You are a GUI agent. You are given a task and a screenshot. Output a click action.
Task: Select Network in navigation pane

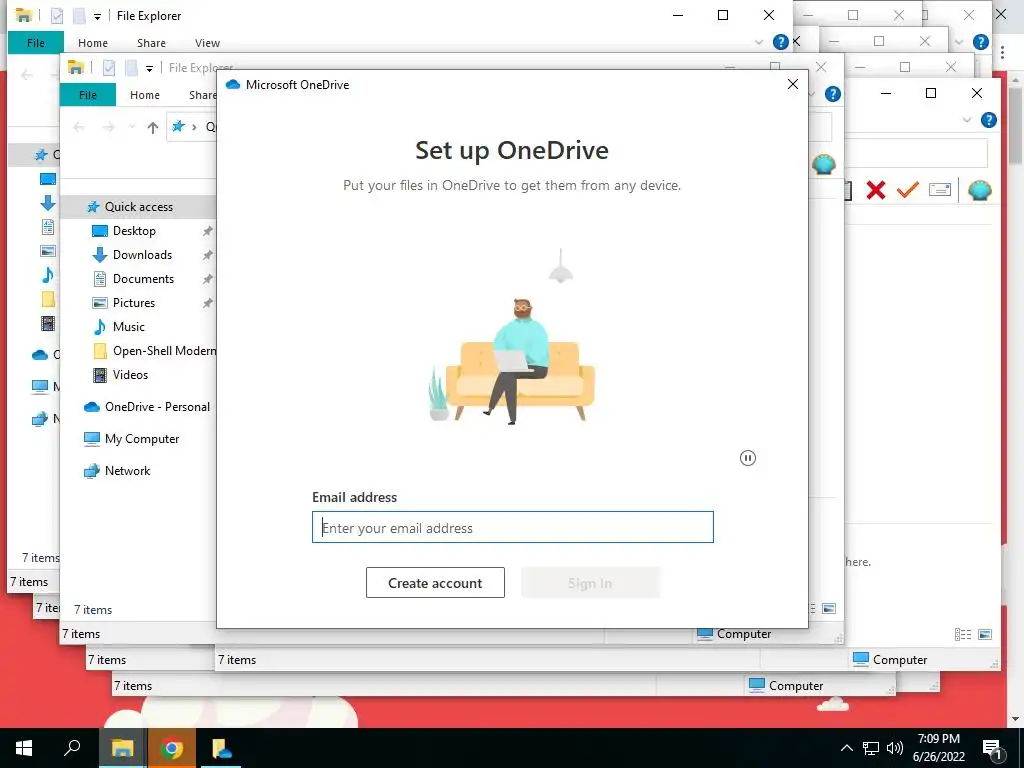pos(127,471)
